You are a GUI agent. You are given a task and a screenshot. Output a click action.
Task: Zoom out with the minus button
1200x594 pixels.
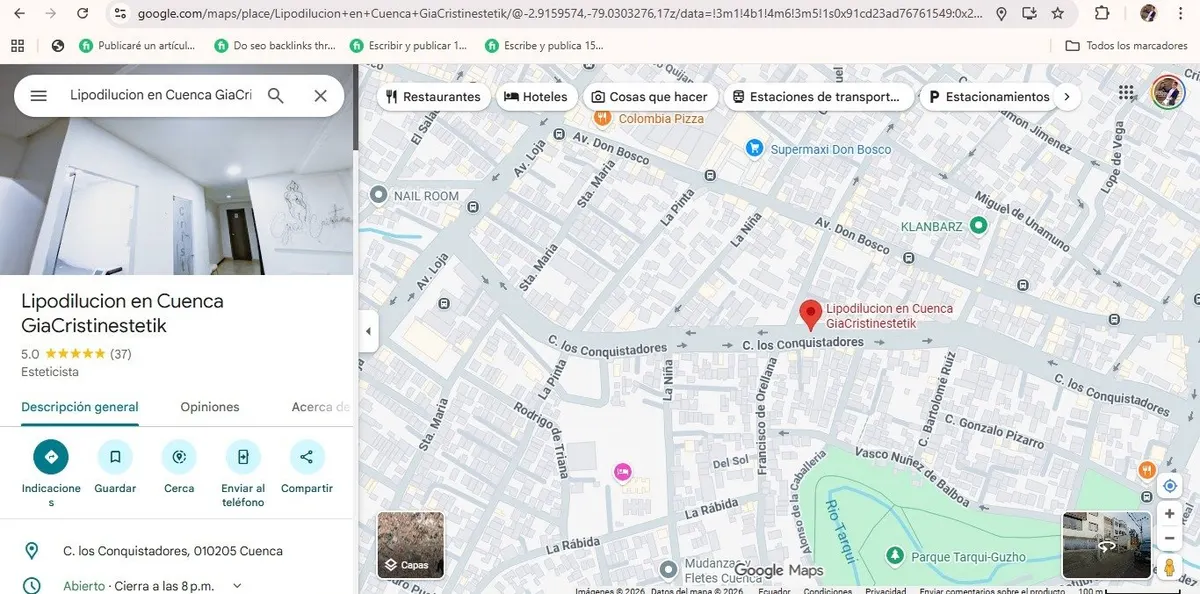tap(1169, 538)
